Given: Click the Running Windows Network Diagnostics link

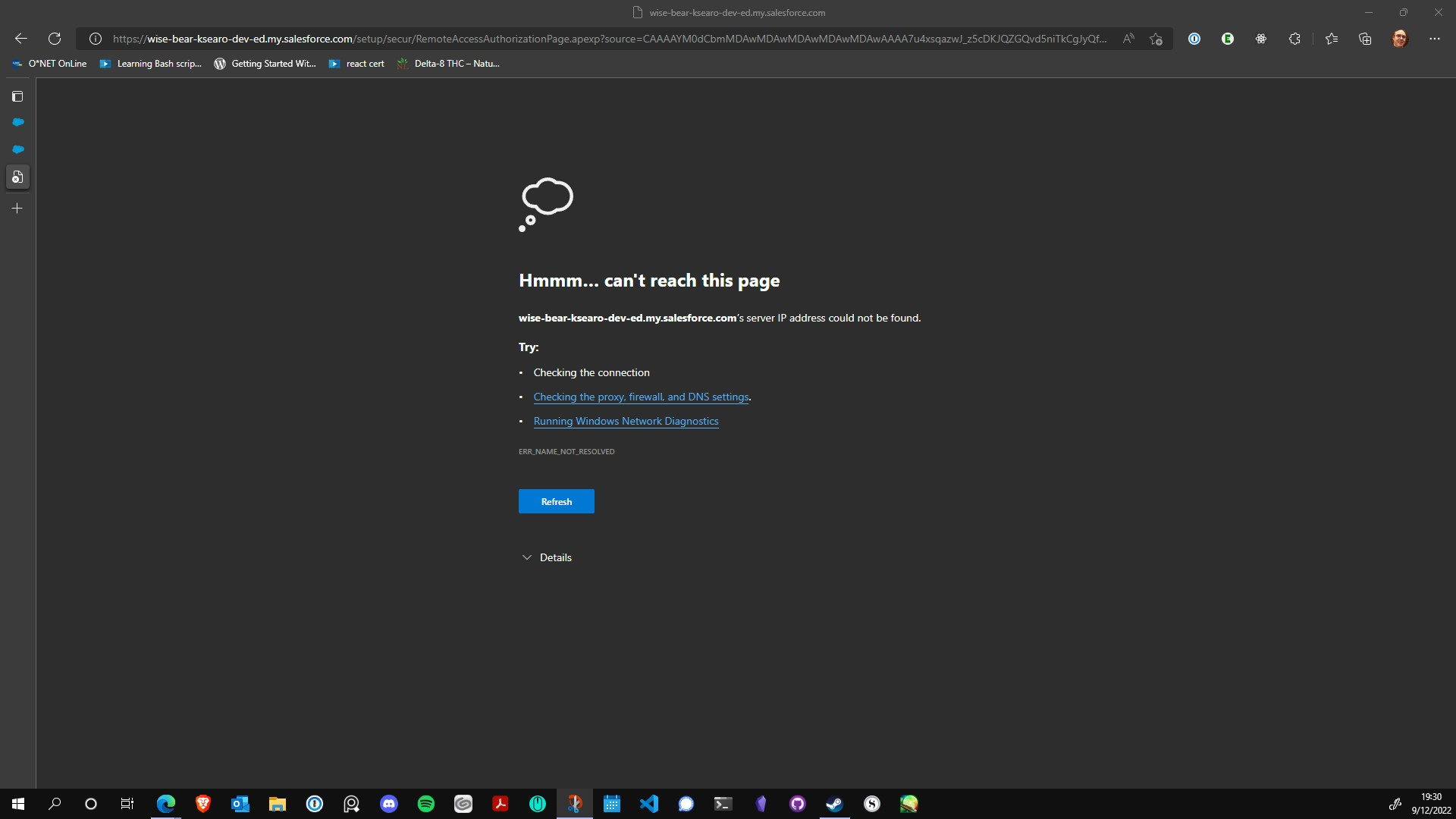Looking at the screenshot, I should coord(626,421).
